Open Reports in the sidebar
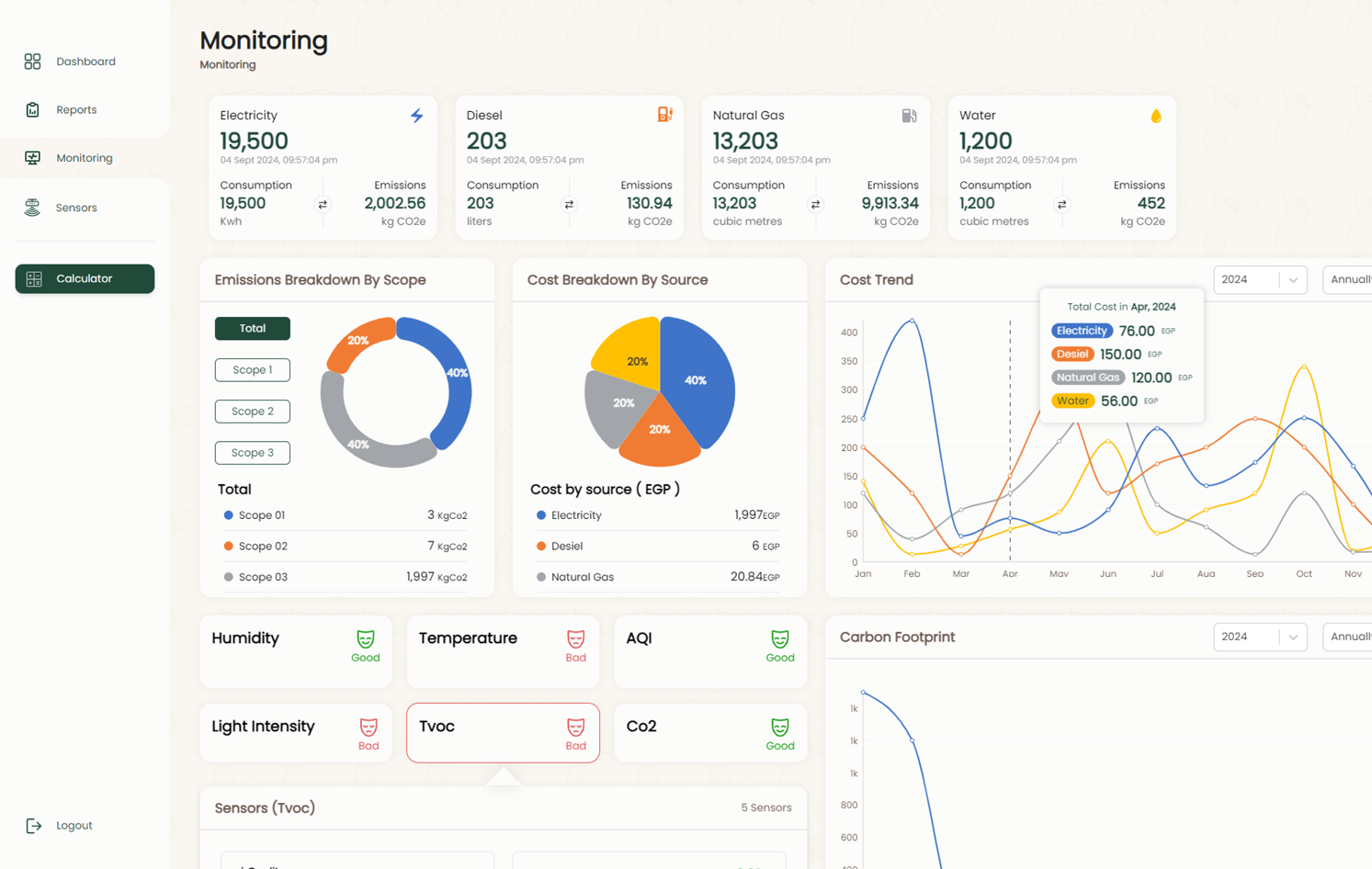This screenshot has height=869, width=1372. 76,110
